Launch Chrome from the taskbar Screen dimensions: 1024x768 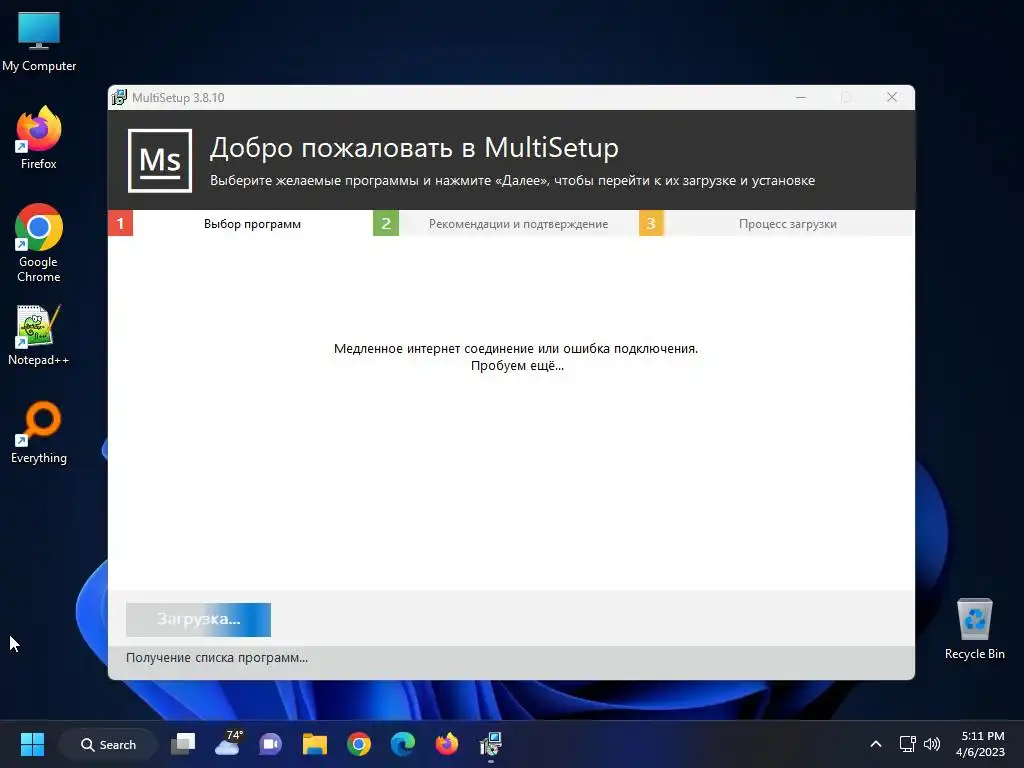click(359, 744)
